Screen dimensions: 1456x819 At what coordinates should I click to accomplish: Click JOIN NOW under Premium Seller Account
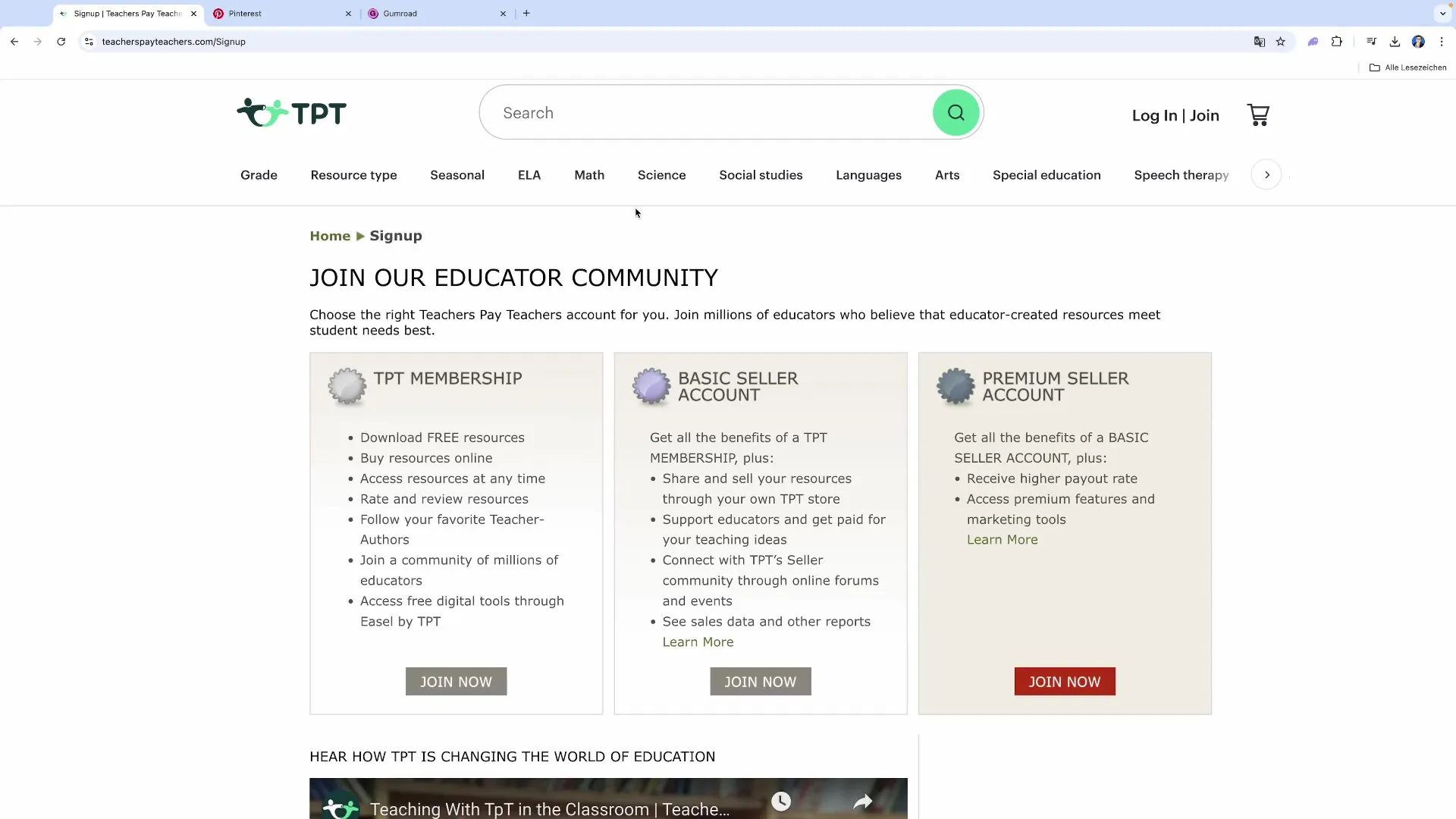[x=1064, y=682]
